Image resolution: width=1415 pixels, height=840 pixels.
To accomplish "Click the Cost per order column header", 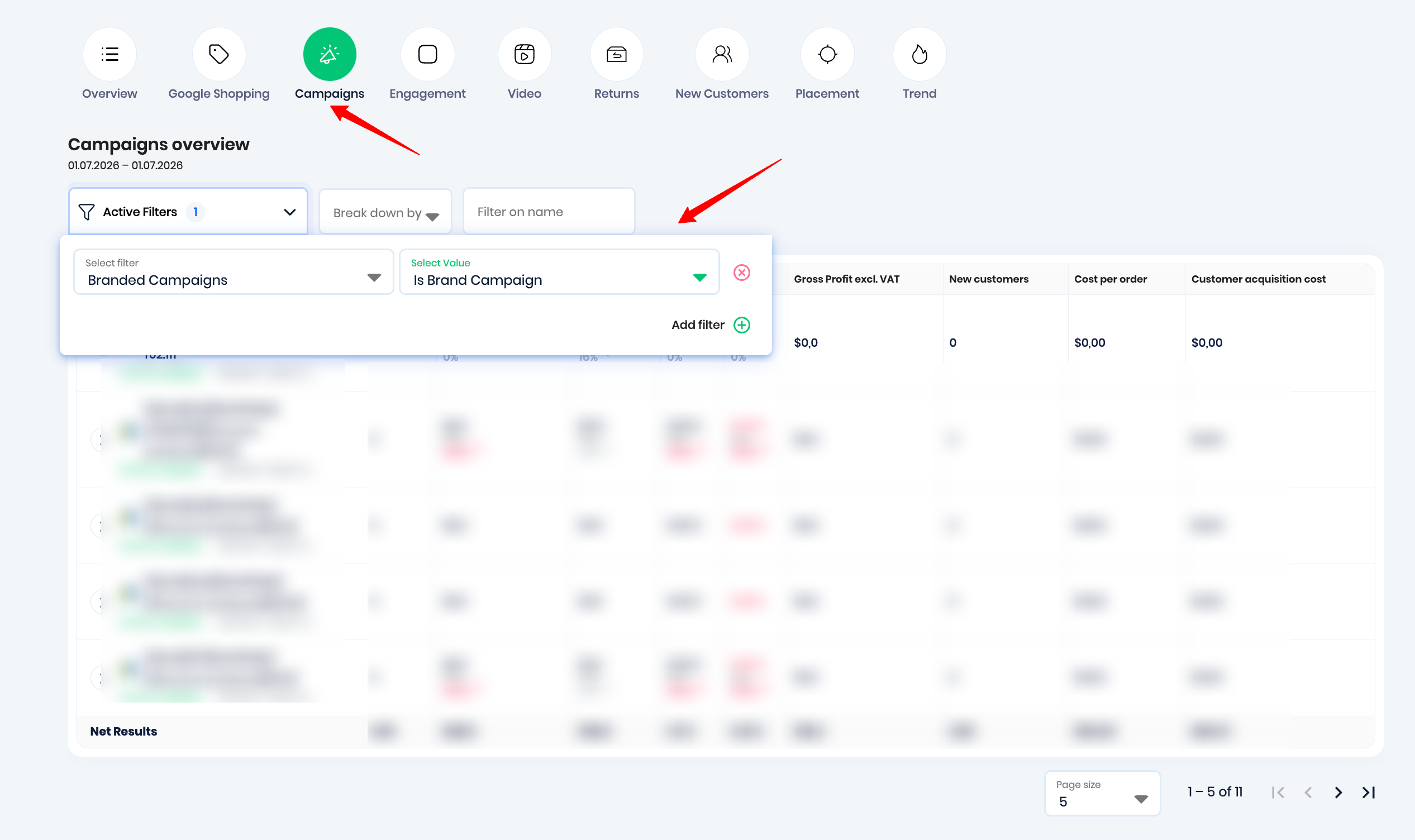I will click(x=1111, y=279).
